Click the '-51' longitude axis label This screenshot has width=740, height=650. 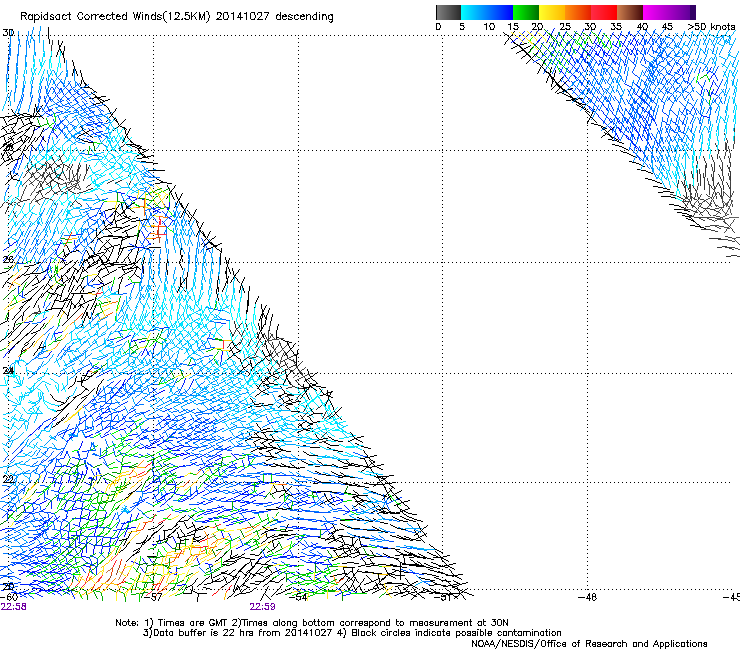click(443, 597)
